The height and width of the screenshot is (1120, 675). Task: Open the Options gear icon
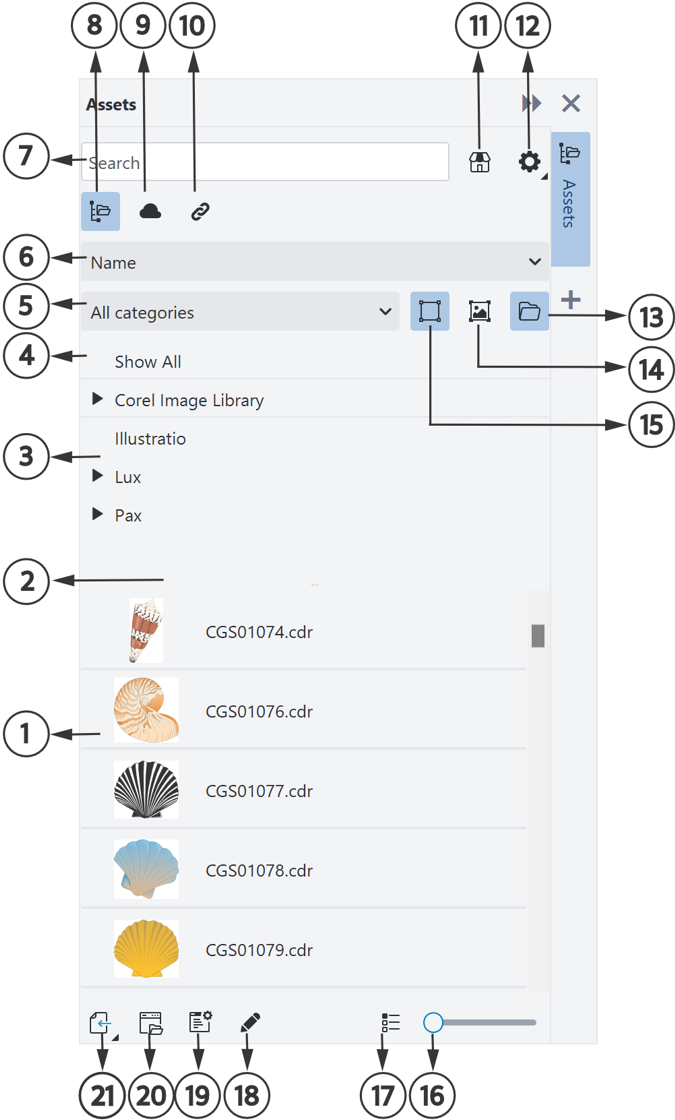(529, 162)
